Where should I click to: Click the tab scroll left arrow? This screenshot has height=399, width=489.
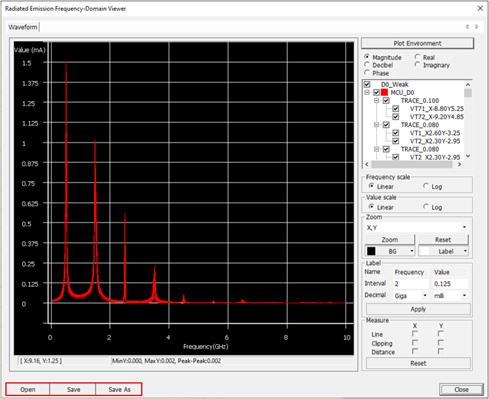click(x=467, y=27)
